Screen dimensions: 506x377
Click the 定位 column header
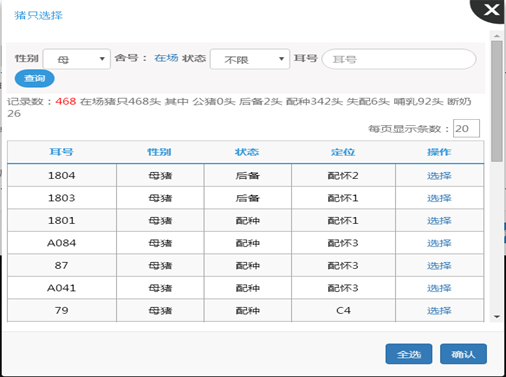click(x=343, y=152)
